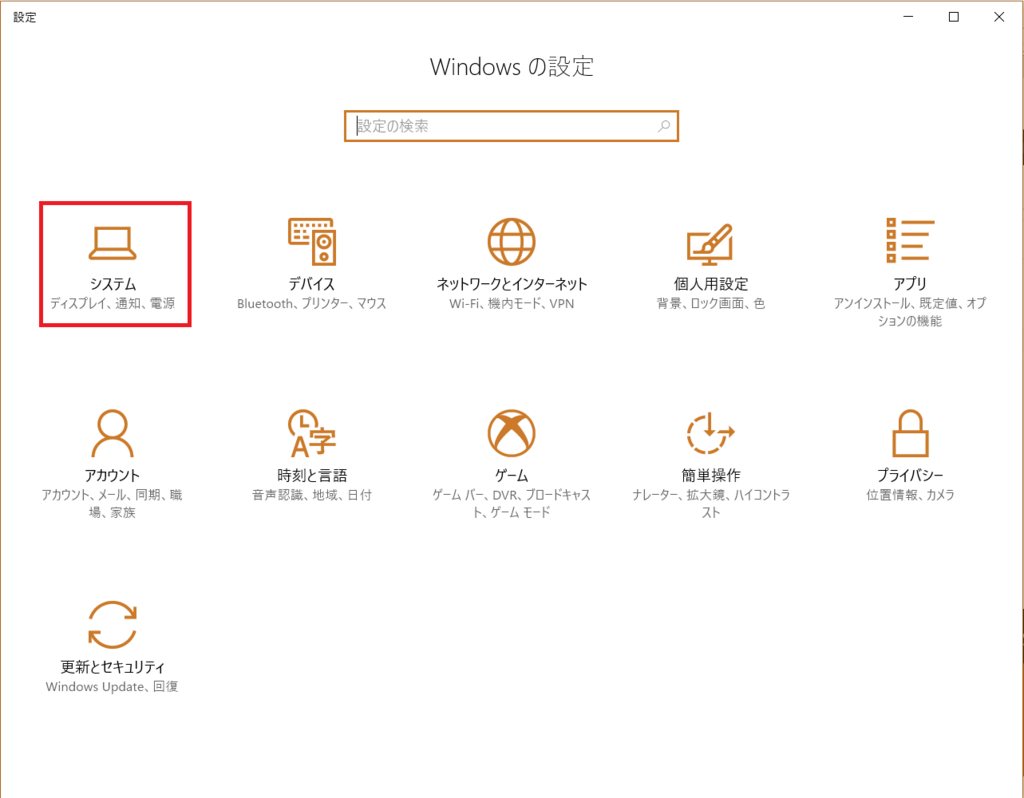1024x798 pixels.
Task: Click the text Windows Update、回復
Action: pyautogui.click(x=112, y=687)
